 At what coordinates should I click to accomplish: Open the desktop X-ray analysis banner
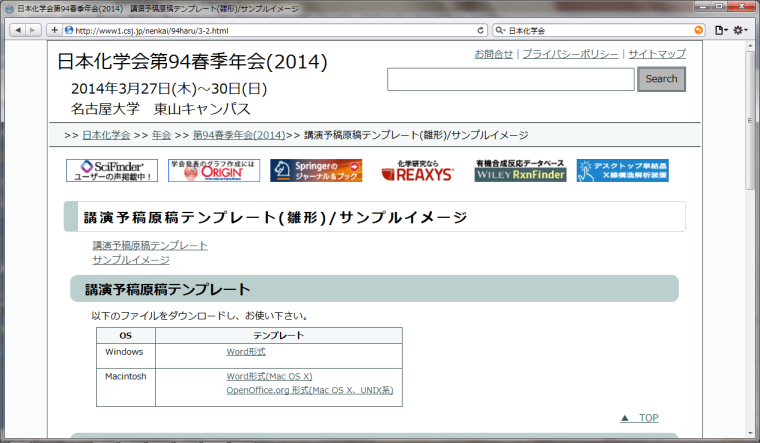coord(622,171)
